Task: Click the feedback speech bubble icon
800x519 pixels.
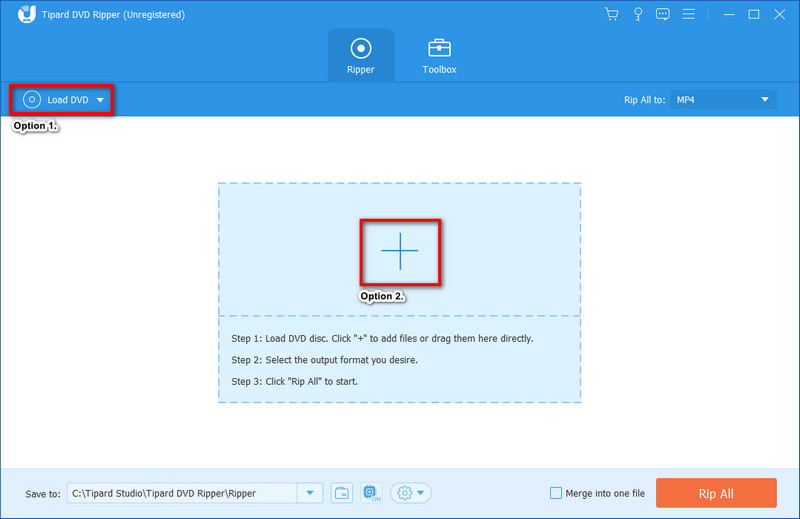Action: tap(662, 14)
